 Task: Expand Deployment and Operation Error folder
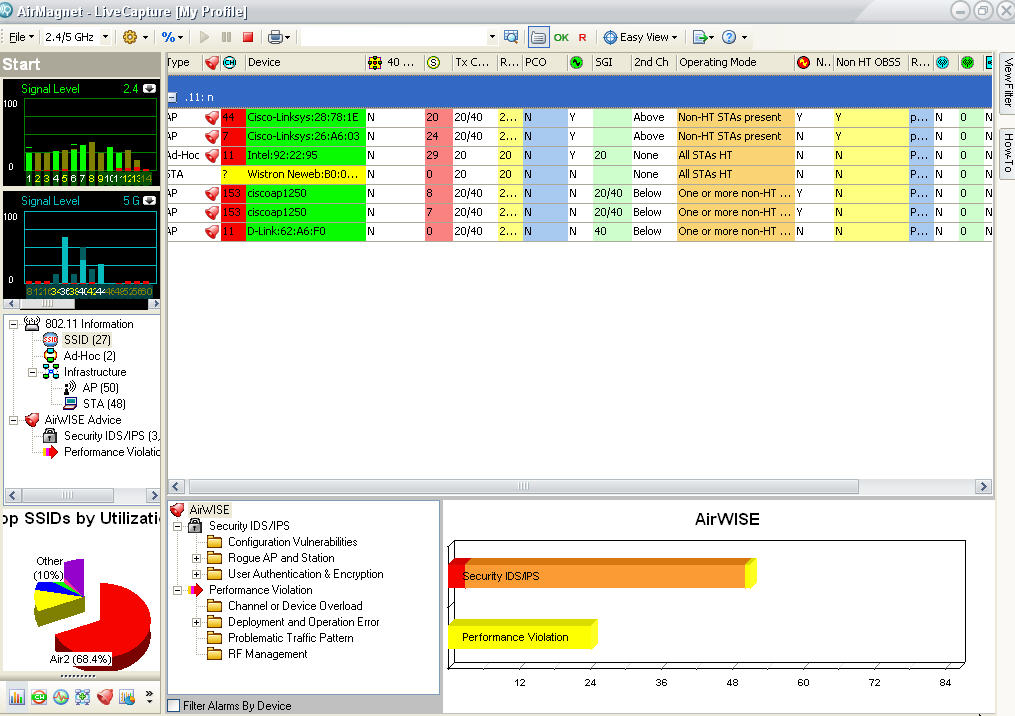(196, 622)
